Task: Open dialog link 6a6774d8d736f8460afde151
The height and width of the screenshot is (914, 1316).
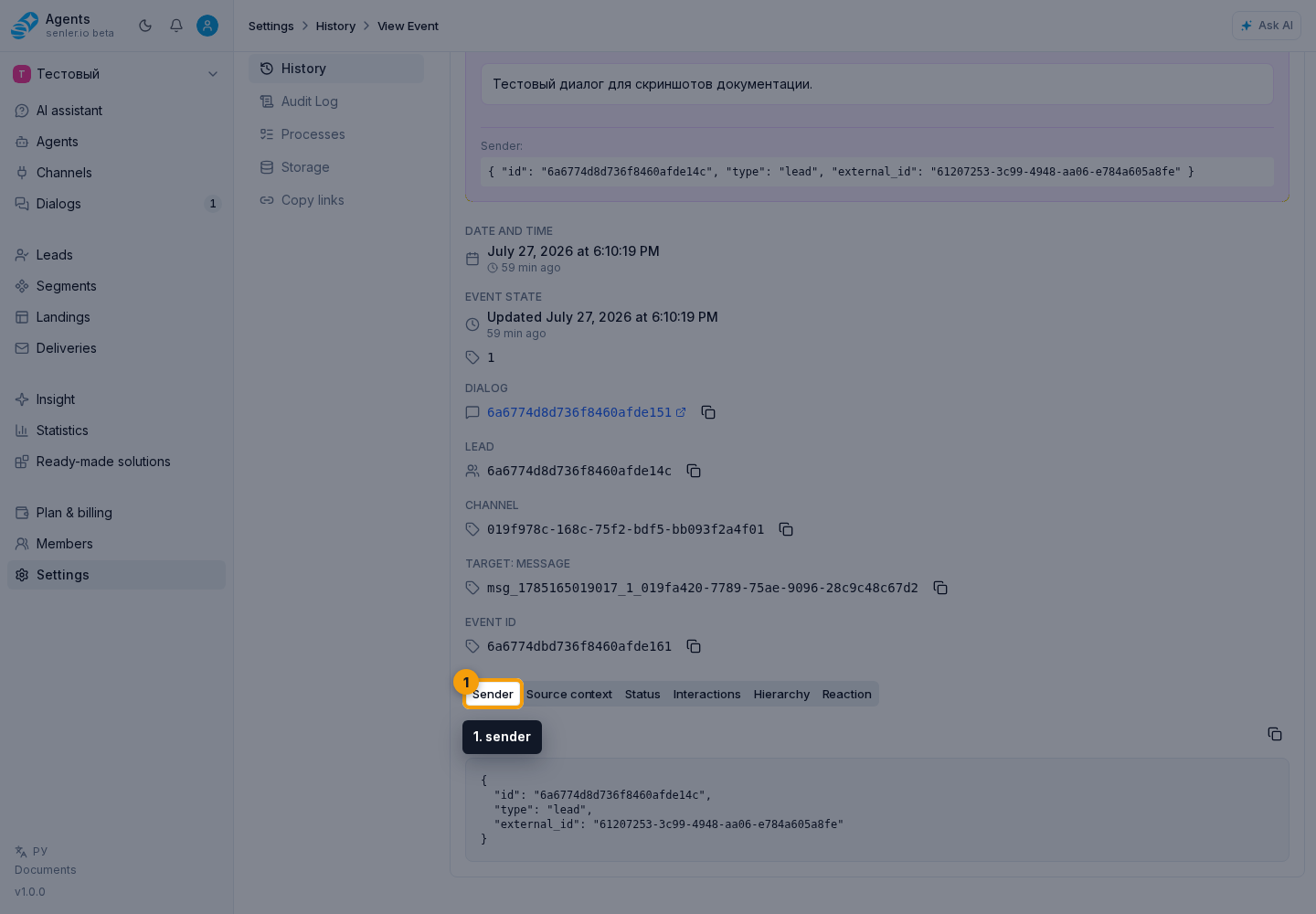Action: [x=586, y=412]
